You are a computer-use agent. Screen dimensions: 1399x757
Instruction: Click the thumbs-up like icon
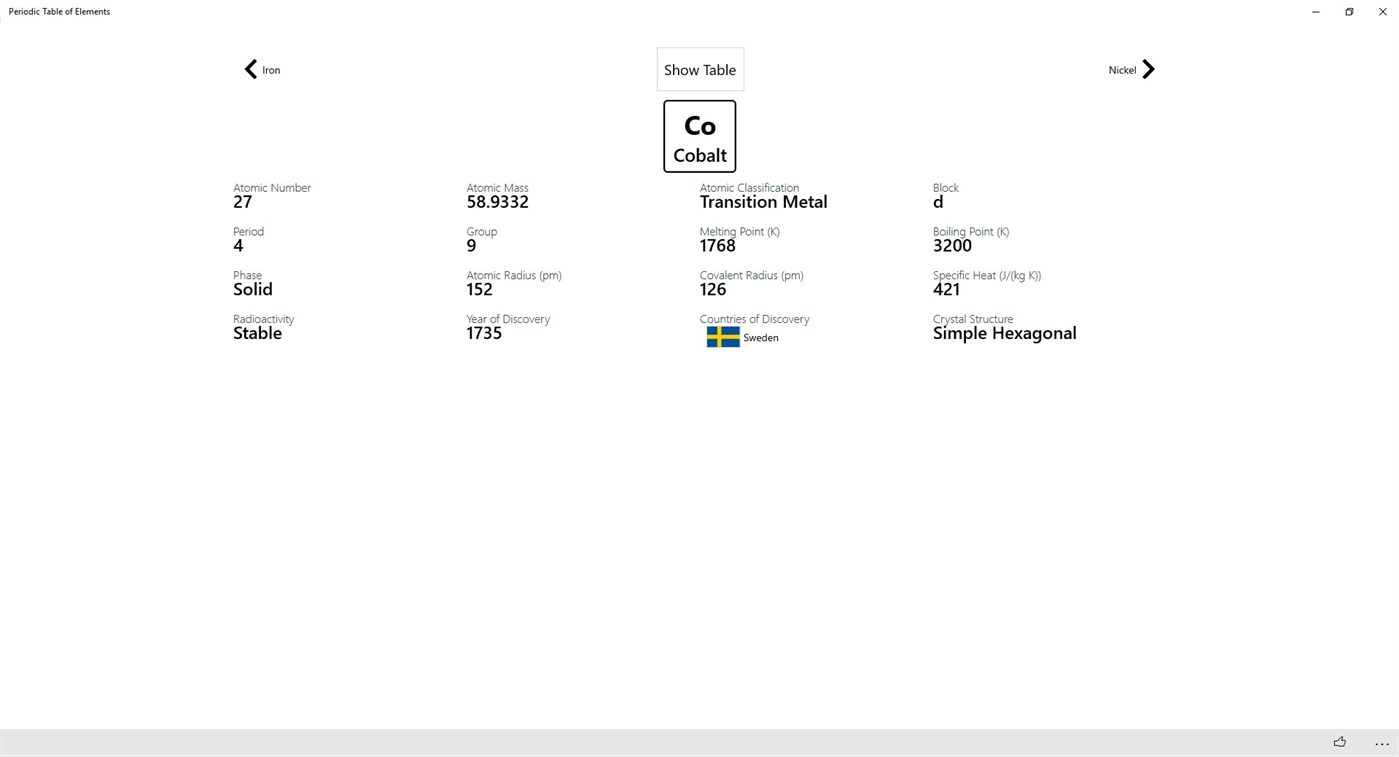1340,742
